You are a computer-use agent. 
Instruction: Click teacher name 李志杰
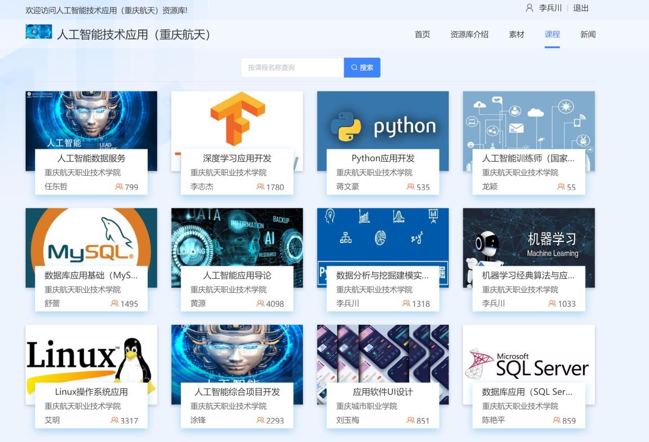pyautogui.click(x=202, y=187)
